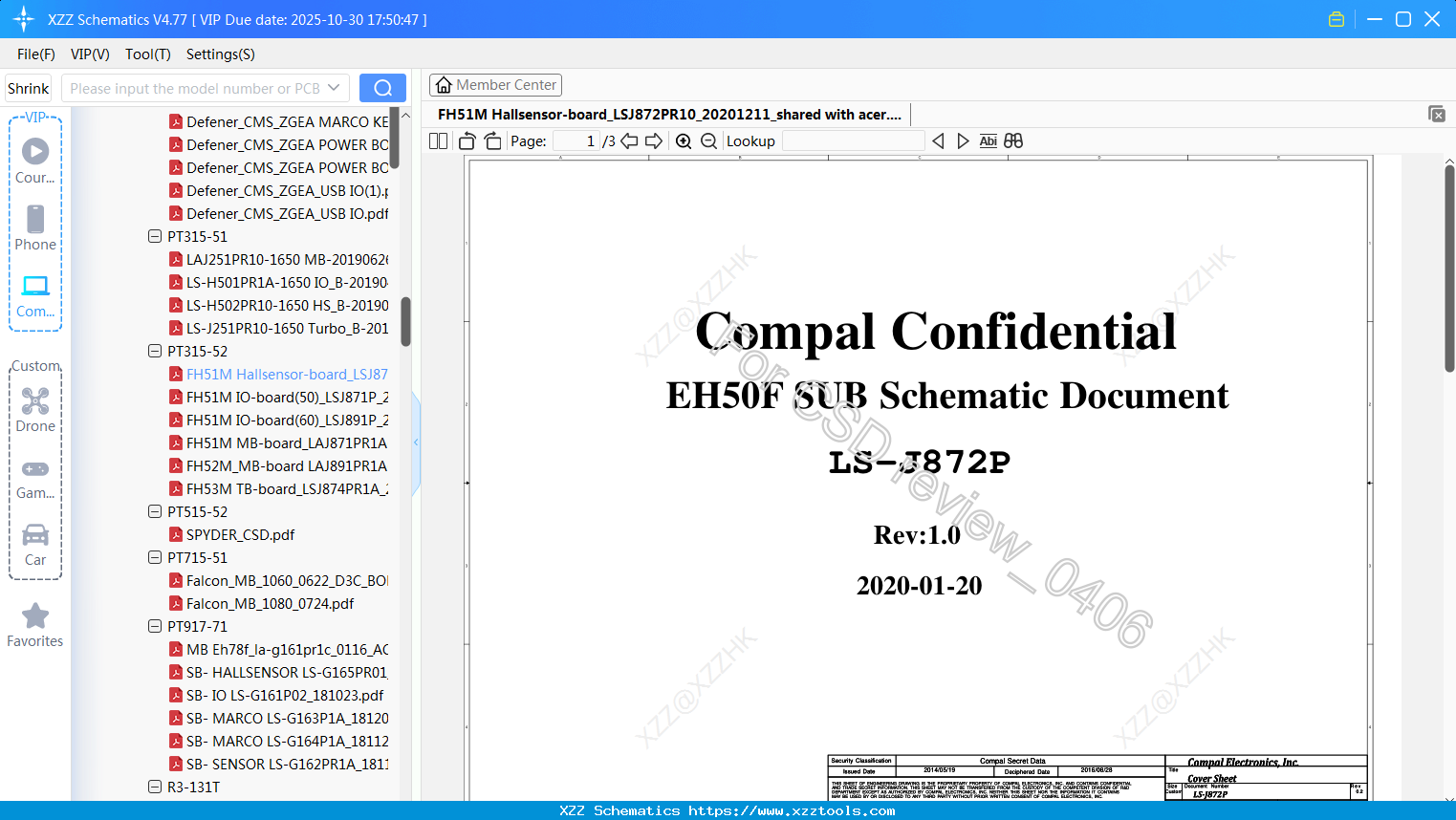The image size is (1456, 820).
Task: Open the File(F) menu
Action: click(x=36, y=54)
